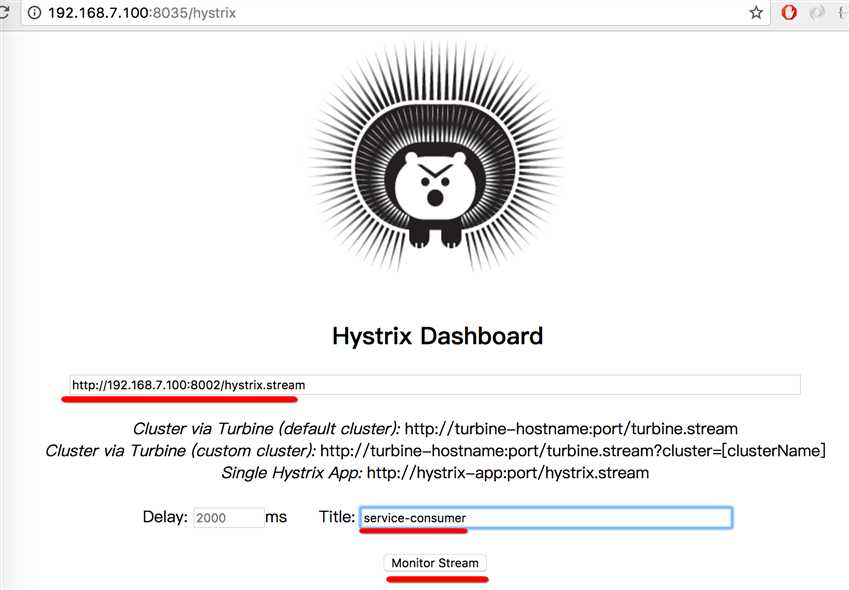Bookmark this page with the star icon
Viewport: 849px width, 590px height.
pyautogui.click(x=756, y=12)
